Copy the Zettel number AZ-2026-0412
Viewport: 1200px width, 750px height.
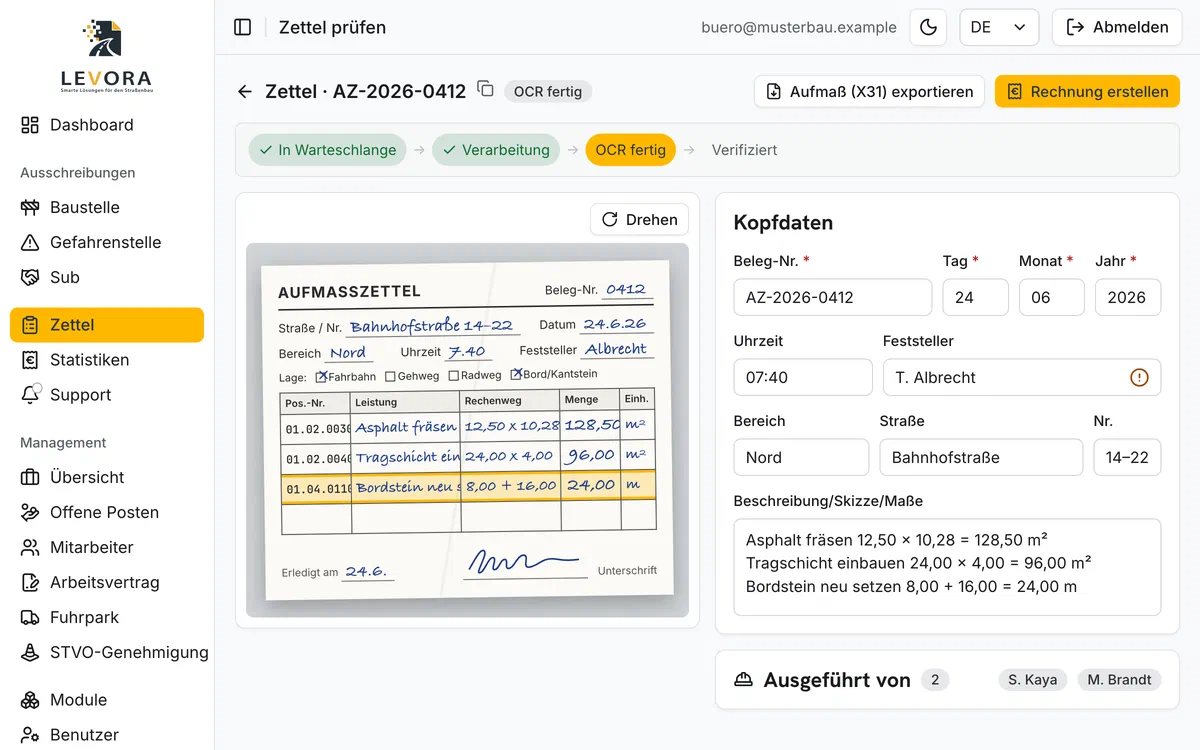(x=486, y=89)
